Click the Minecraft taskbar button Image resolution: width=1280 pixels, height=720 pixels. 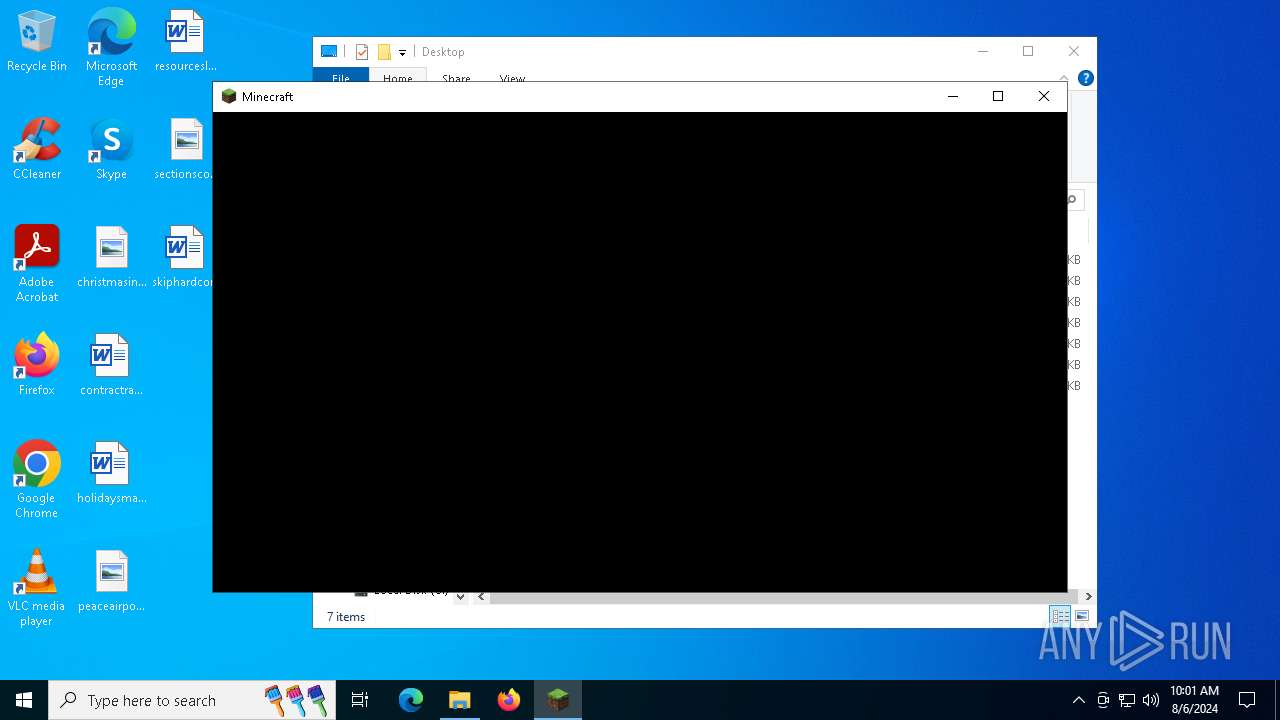click(558, 700)
